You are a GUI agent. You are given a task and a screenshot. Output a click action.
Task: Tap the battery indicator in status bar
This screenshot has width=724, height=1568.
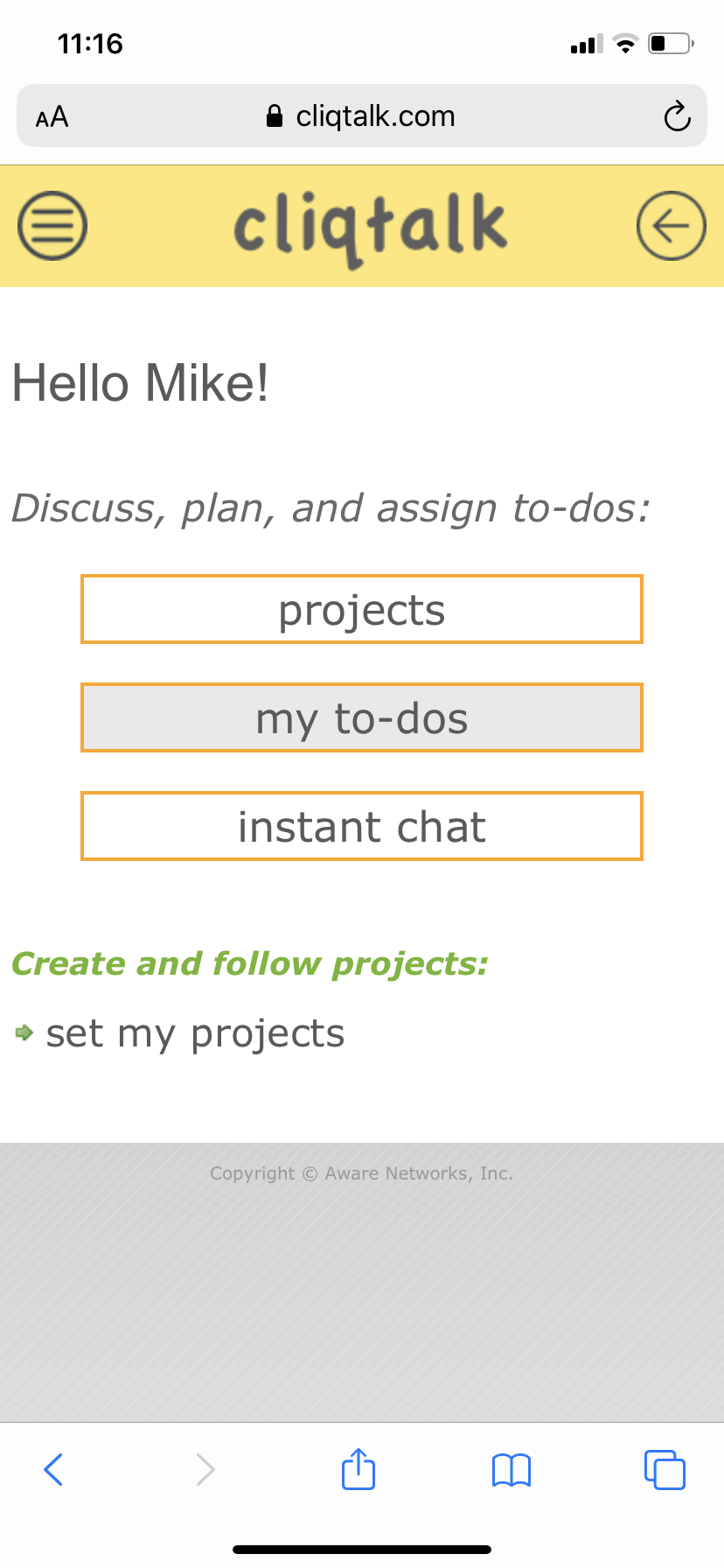point(671,43)
